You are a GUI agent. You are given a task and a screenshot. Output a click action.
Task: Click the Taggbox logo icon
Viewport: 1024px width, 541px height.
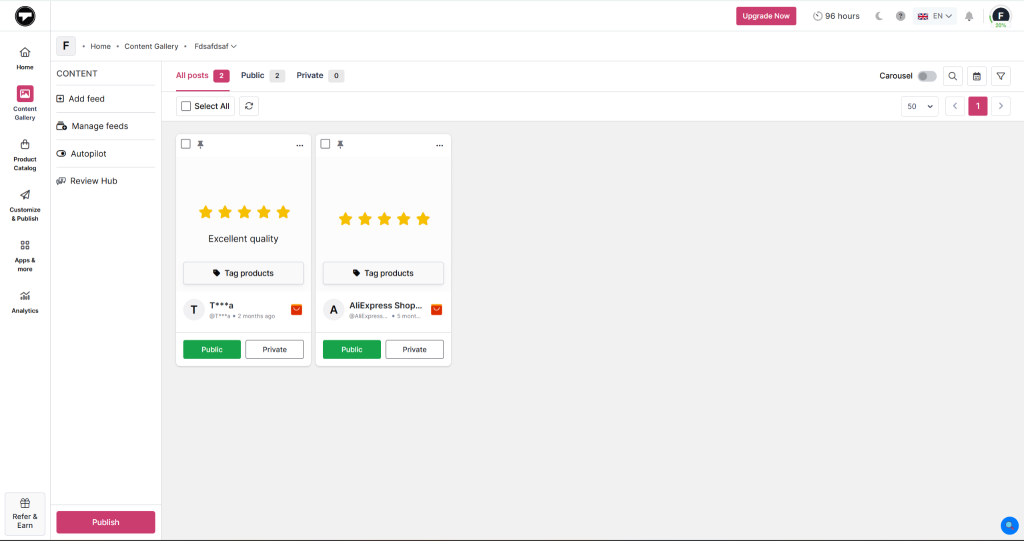(25, 16)
